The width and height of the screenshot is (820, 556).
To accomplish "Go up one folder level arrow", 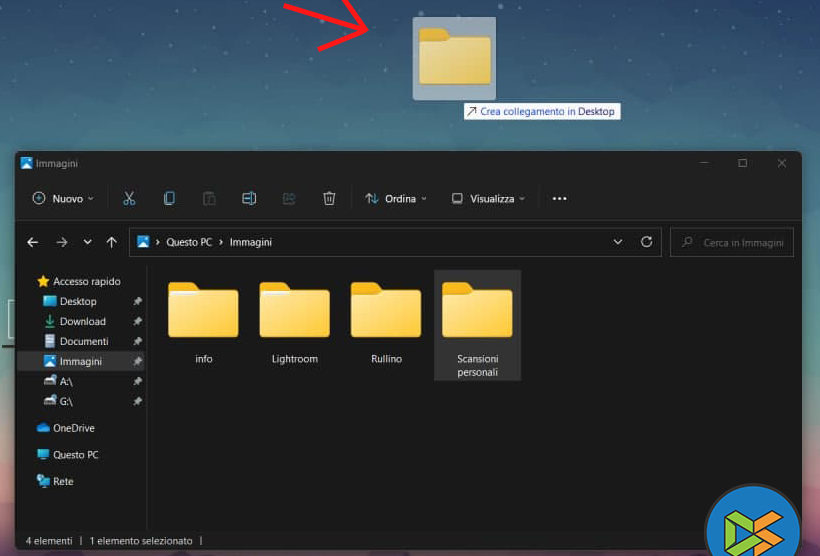I will point(111,242).
